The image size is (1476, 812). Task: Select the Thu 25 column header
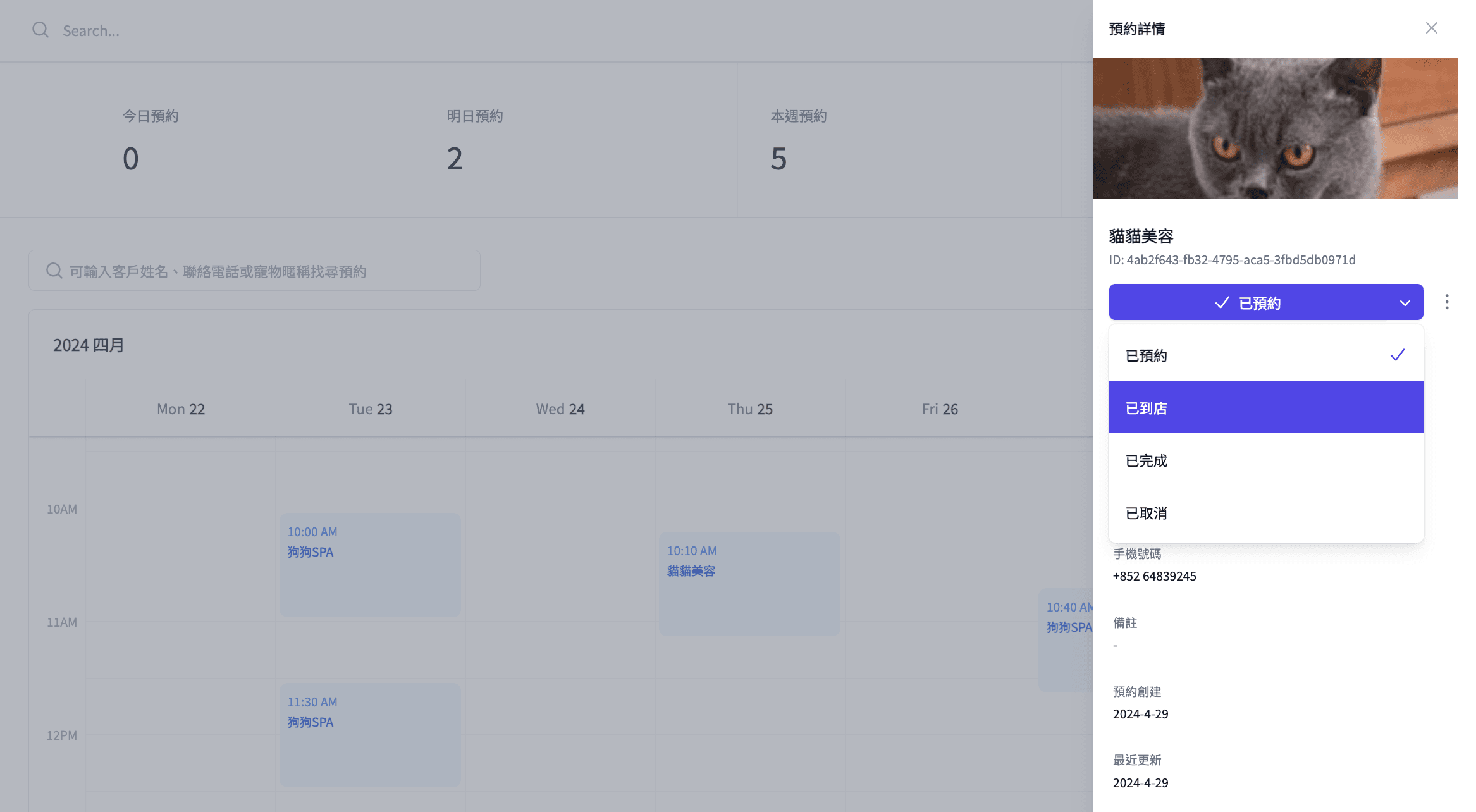point(749,409)
